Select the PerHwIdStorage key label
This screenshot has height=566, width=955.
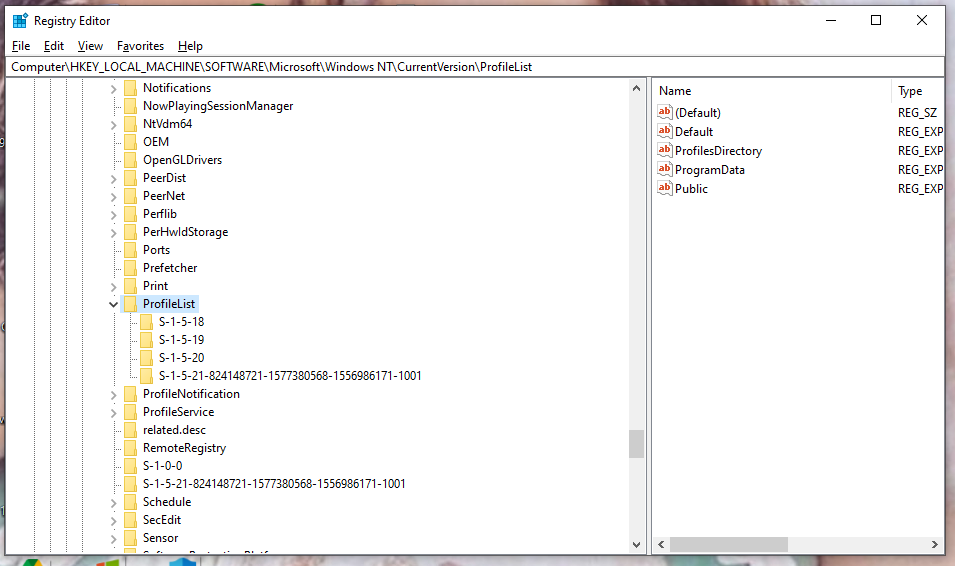pos(185,232)
